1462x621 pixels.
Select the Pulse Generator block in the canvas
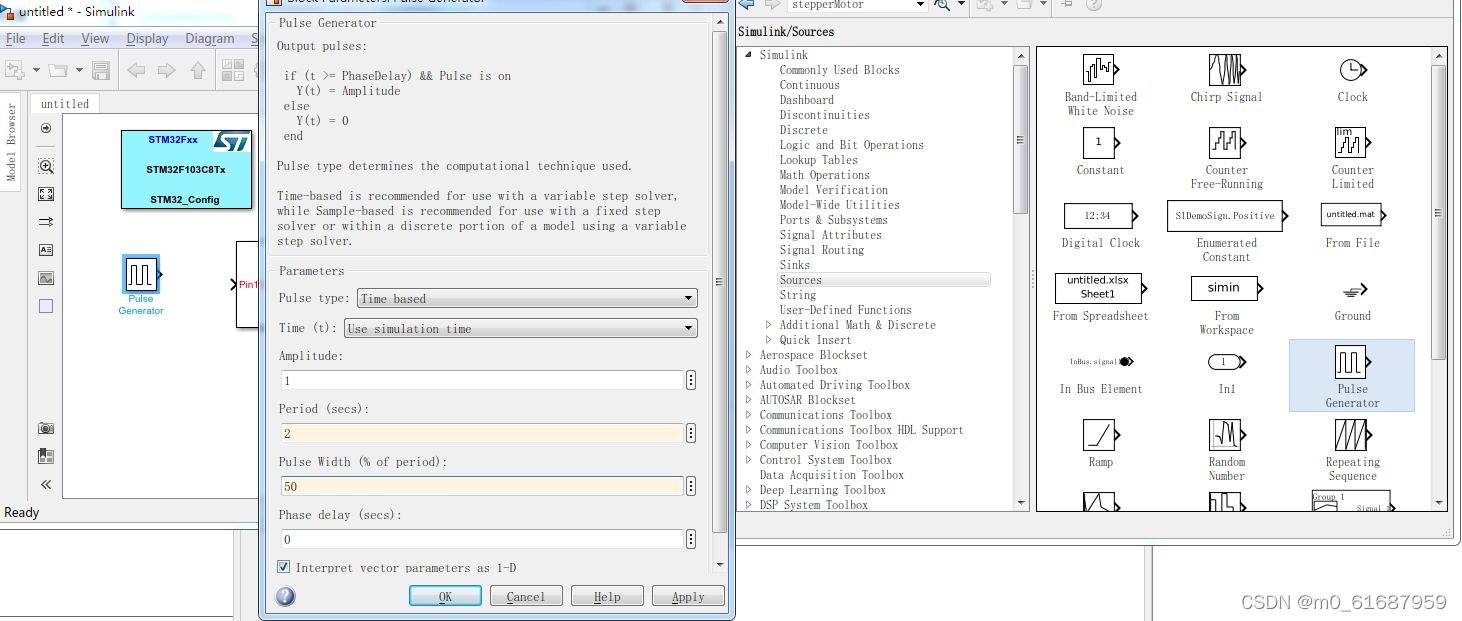coord(140,273)
